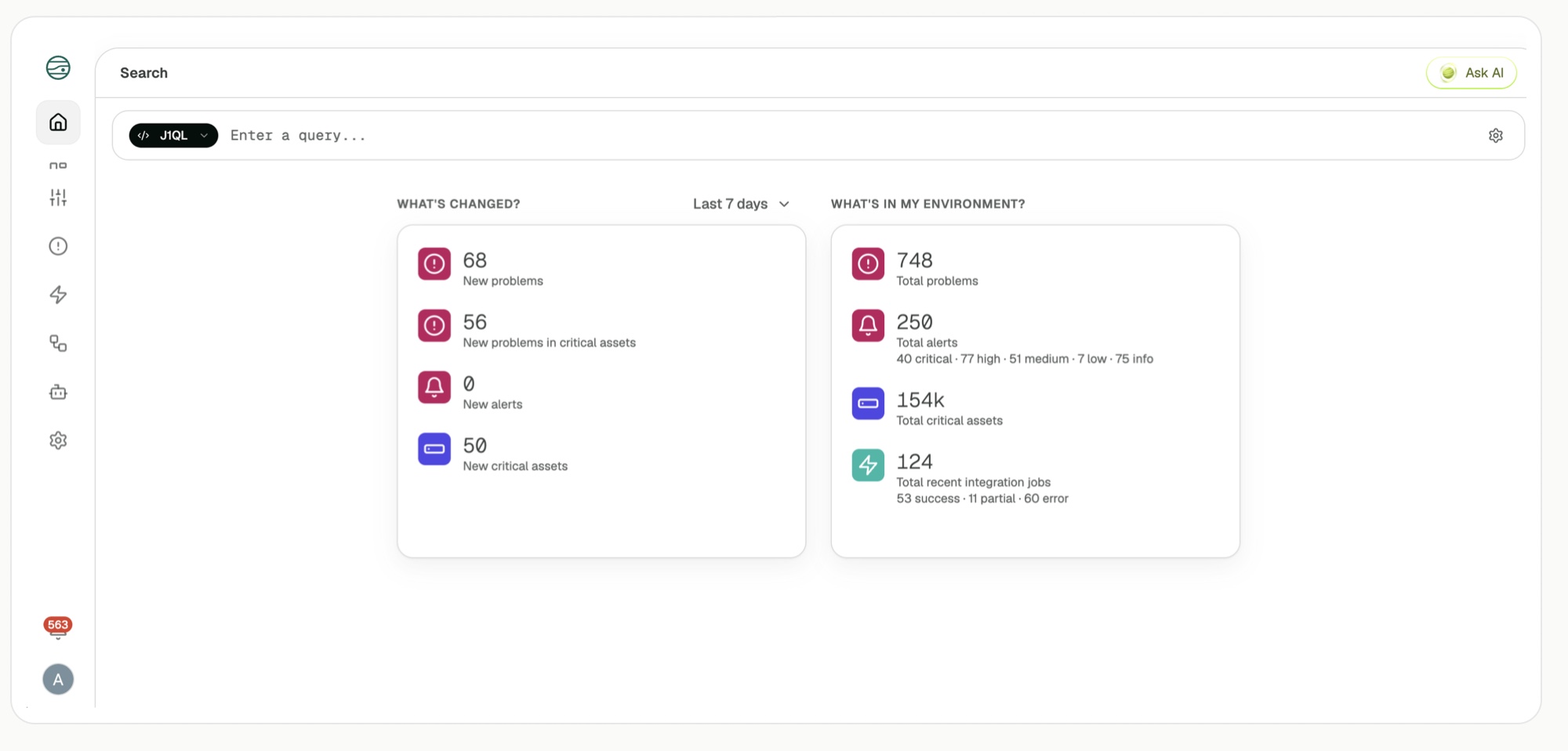
Task: Open the 748 Total problems entry
Action: click(x=937, y=268)
